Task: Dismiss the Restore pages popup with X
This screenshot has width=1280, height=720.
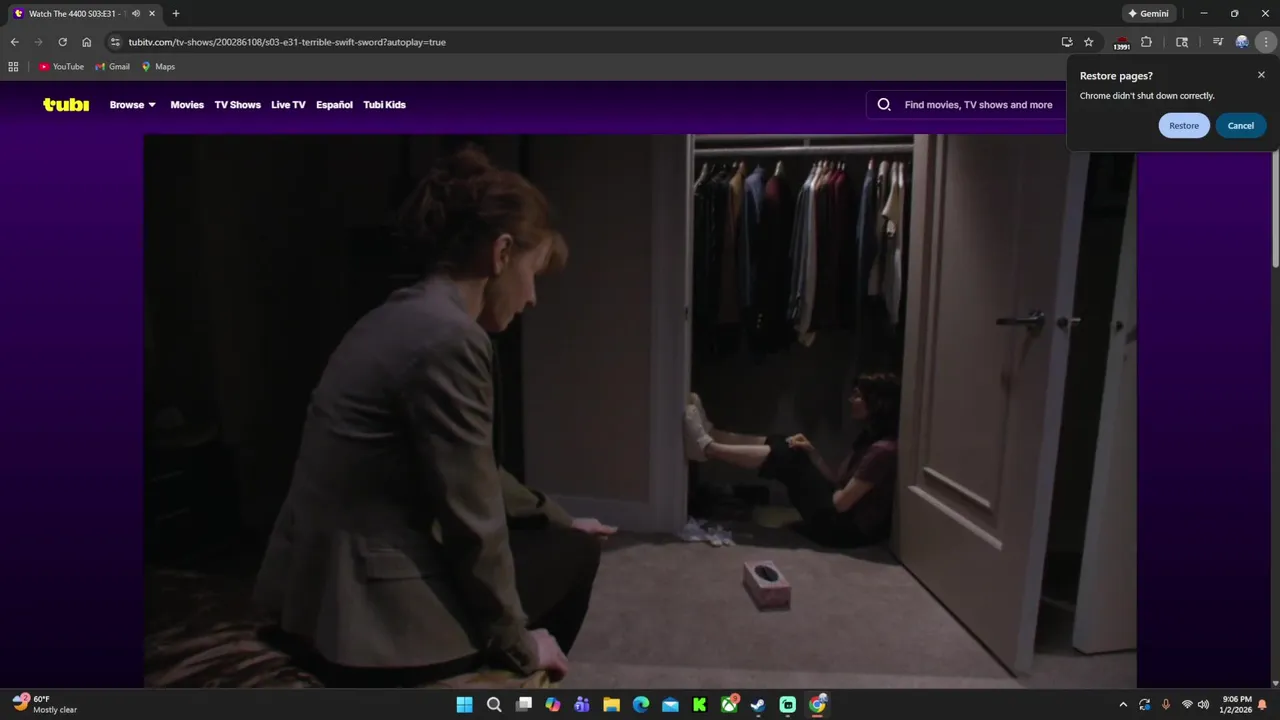Action: tap(1261, 75)
